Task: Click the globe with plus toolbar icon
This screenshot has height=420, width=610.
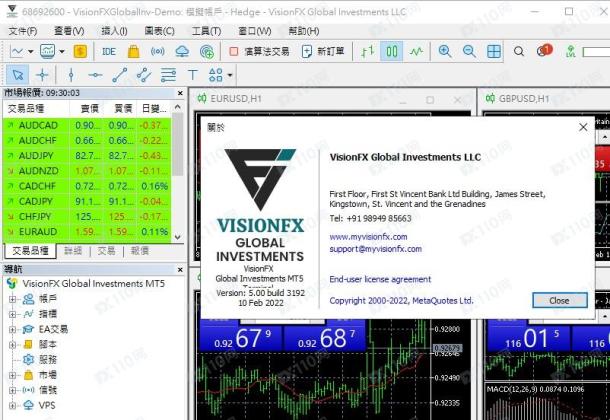Action: pyautogui.click(x=207, y=51)
